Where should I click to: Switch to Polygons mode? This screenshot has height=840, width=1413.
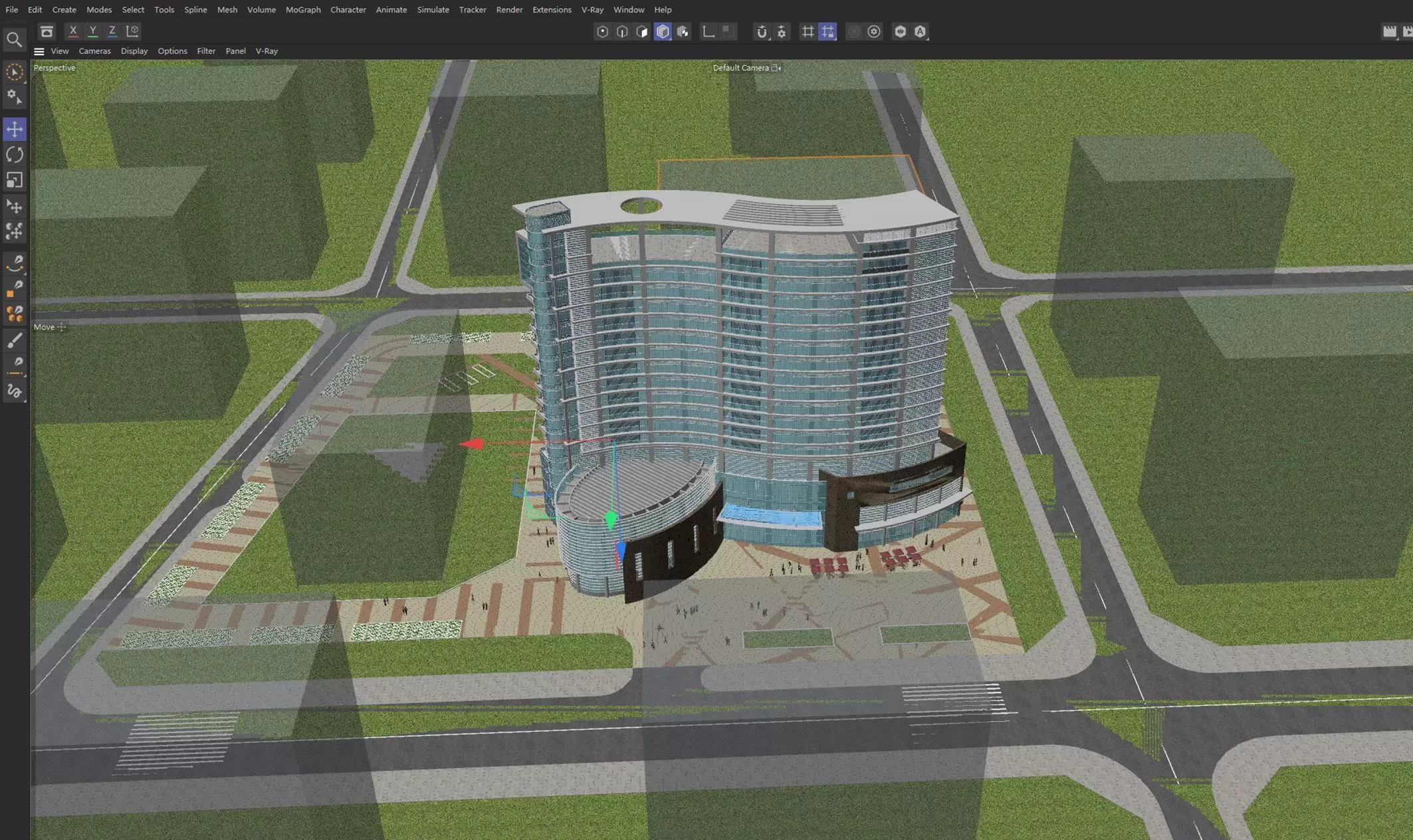[x=642, y=31]
